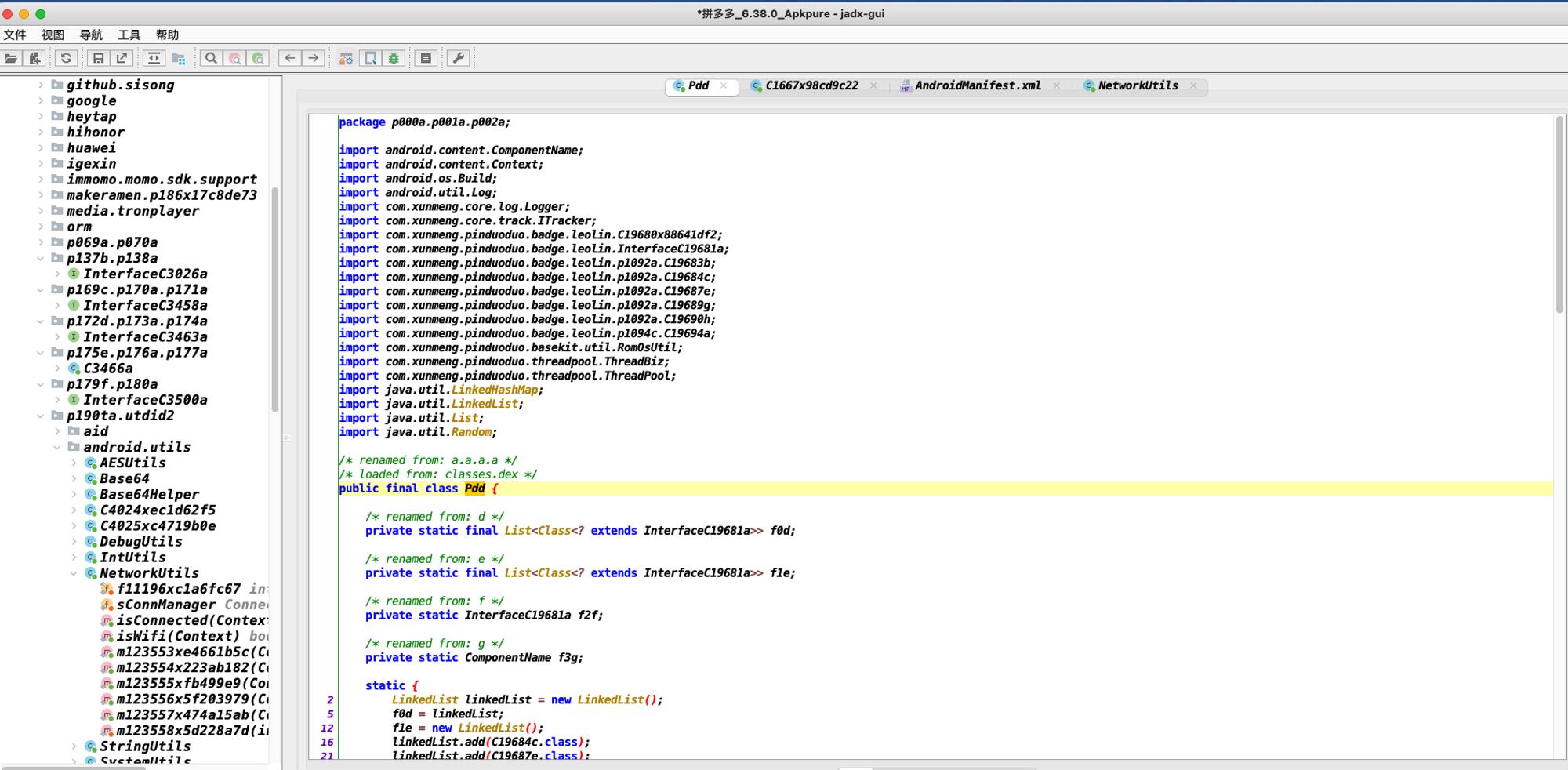Click the Random import link
1568x770 pixels.
[471, 432]
